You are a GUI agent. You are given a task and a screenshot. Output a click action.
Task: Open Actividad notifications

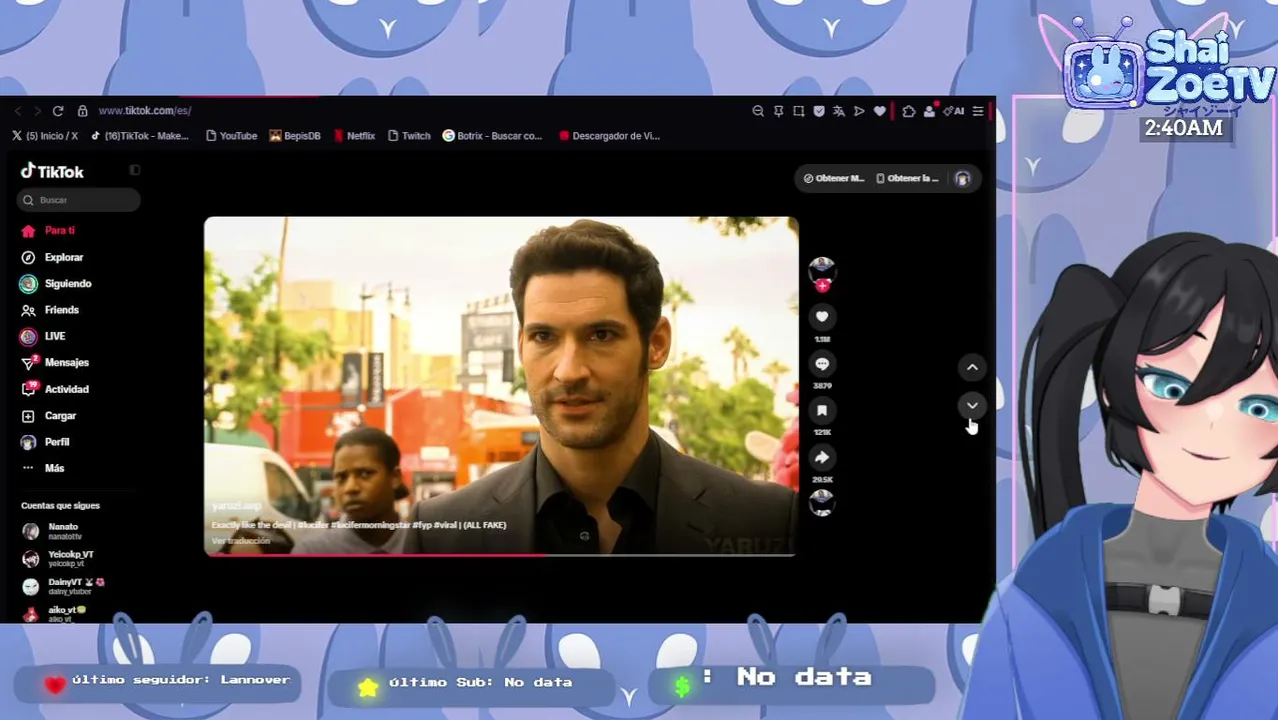[55, 389]
